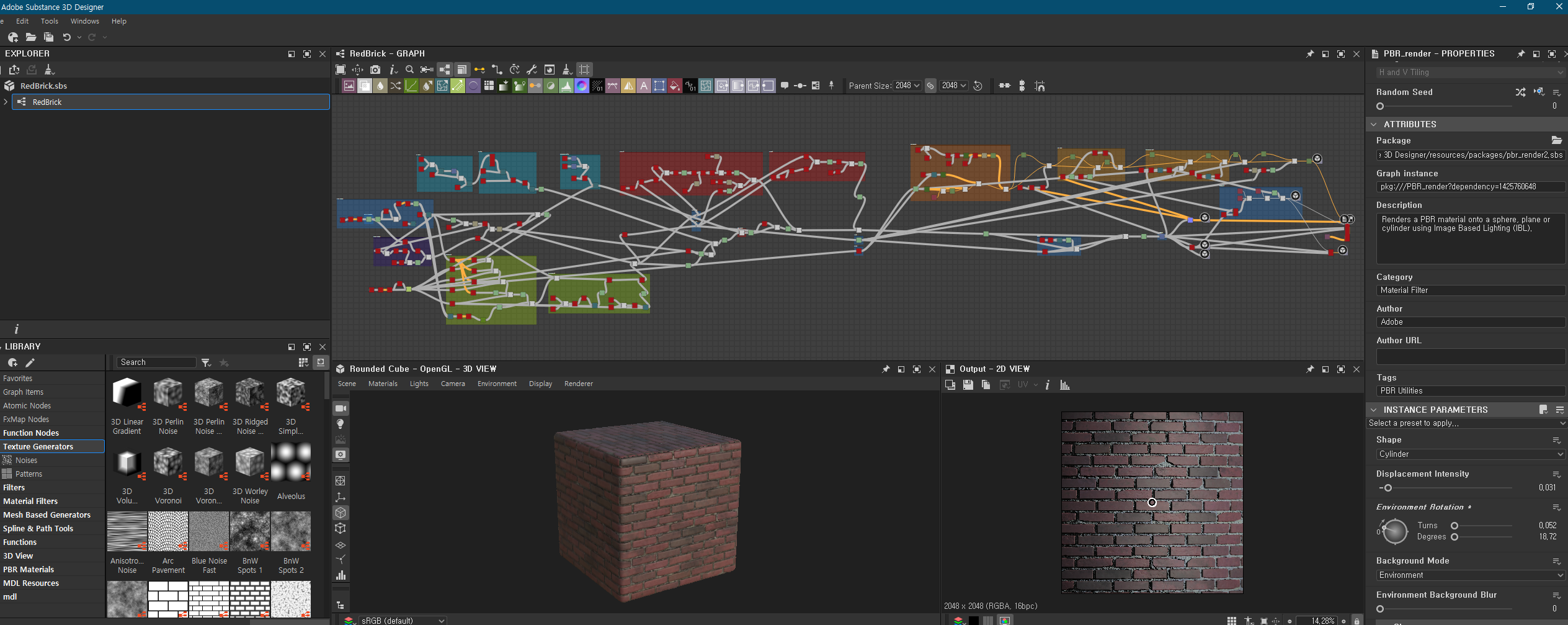The width and height of the screenshot is (1568, 625).
Task: Open the Tools menu
Action: pyautogui.click(x=50, y=21)
